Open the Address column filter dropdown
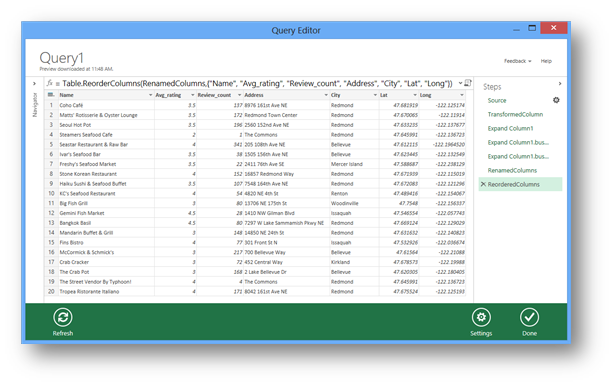This screenshot has width=613, height=386. [x=326, y=95]
